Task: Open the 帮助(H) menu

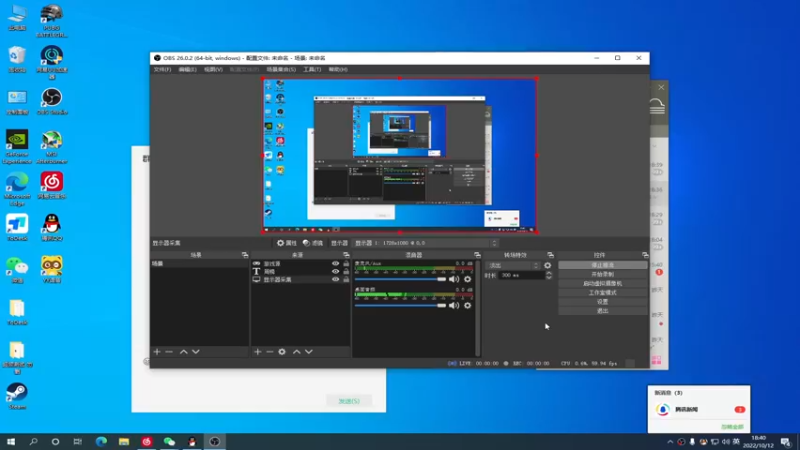Action: tap(338, 69)
